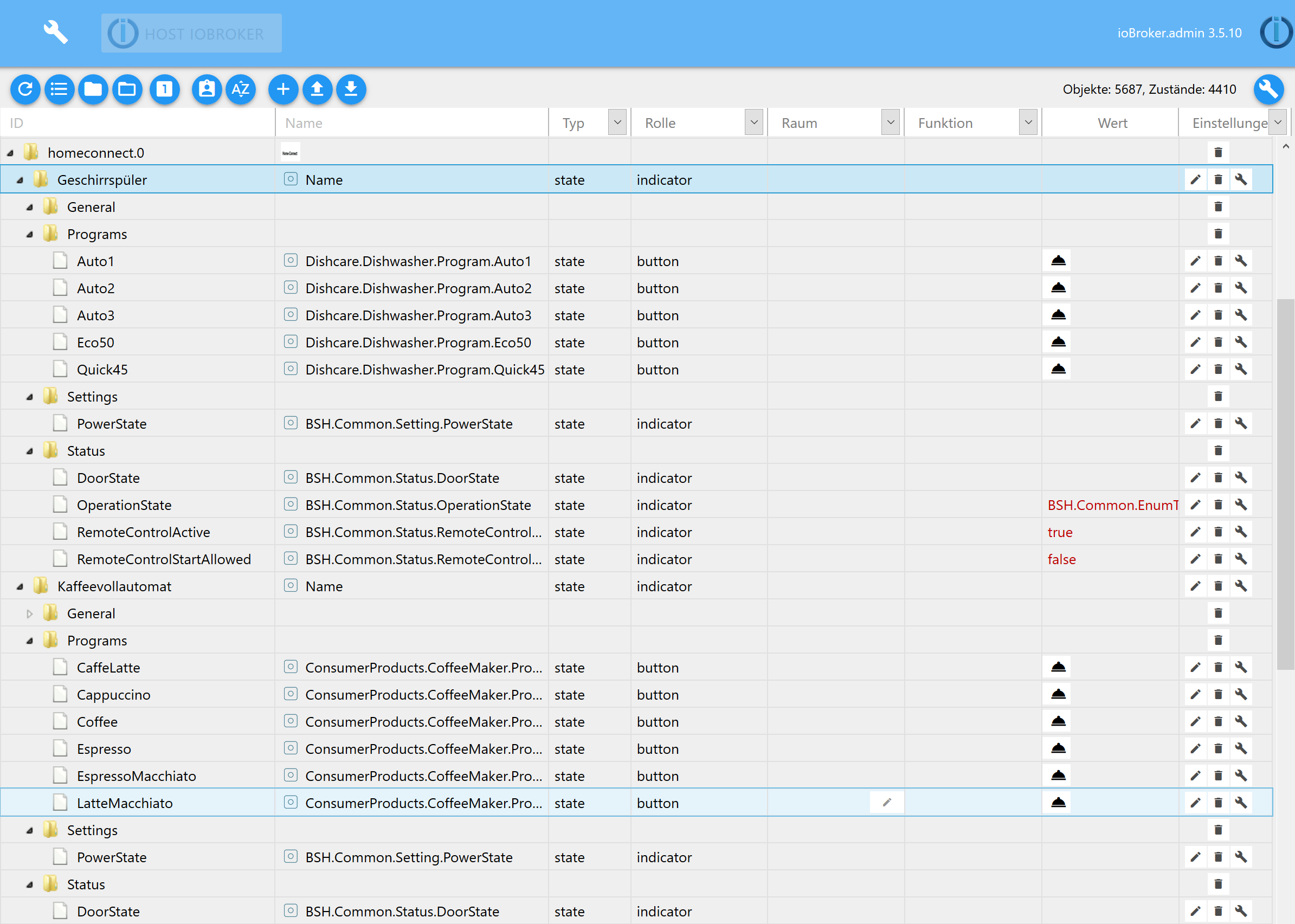The image size is (1295, 924).
Task: Add a new object with plus icon
Action: (x=284, y=89)
